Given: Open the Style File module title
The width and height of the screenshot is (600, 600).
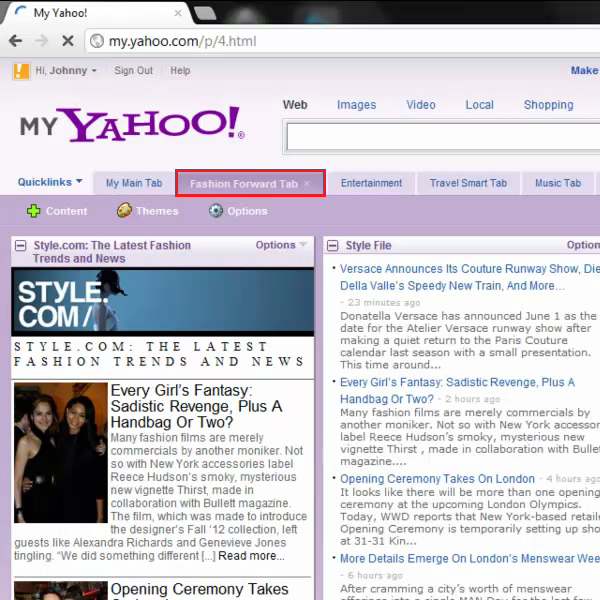Looking at the screenshot, I should click(368, 246).
